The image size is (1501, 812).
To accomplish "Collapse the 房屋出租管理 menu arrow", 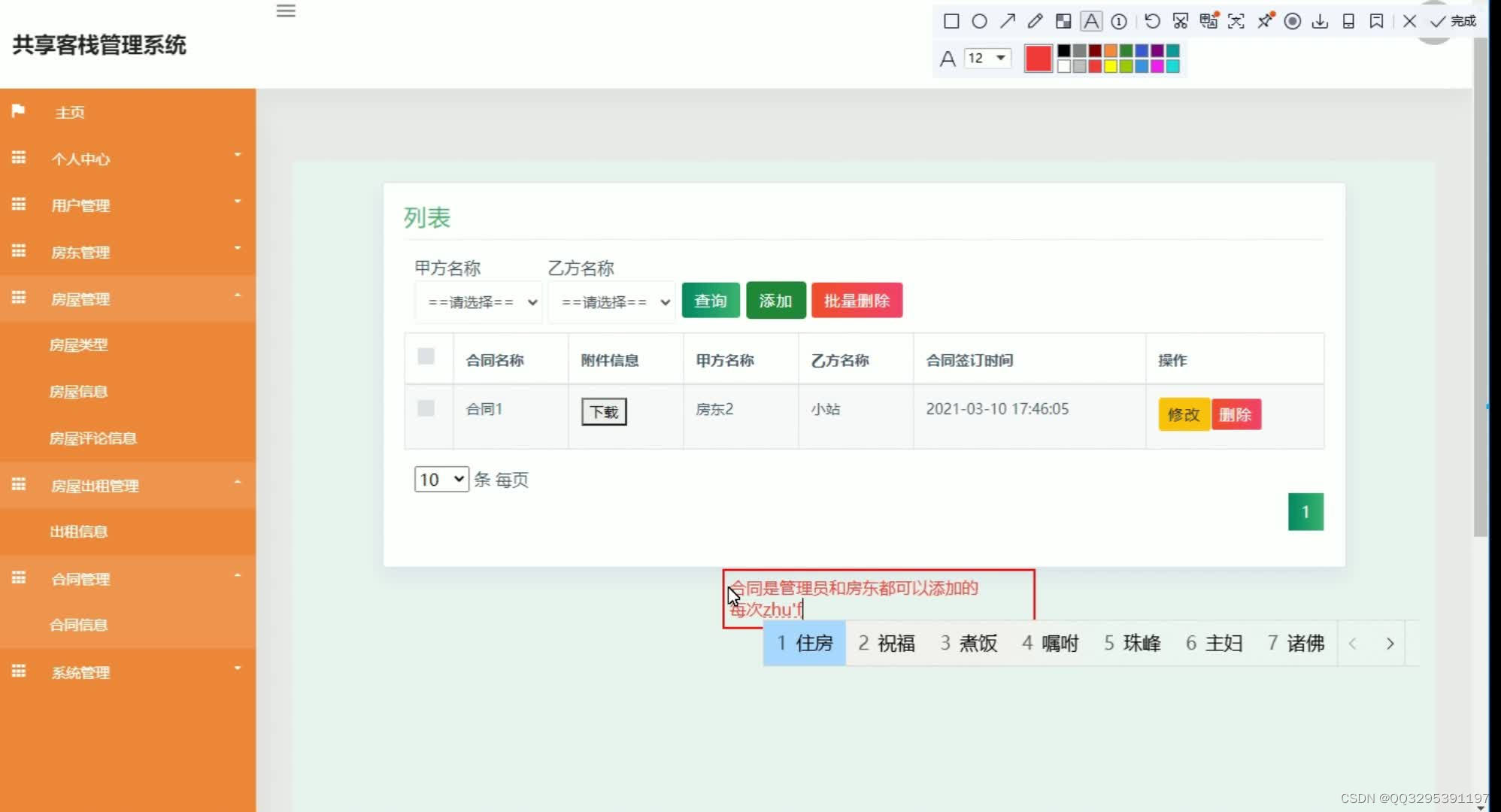I will click(x=238, y=482).
